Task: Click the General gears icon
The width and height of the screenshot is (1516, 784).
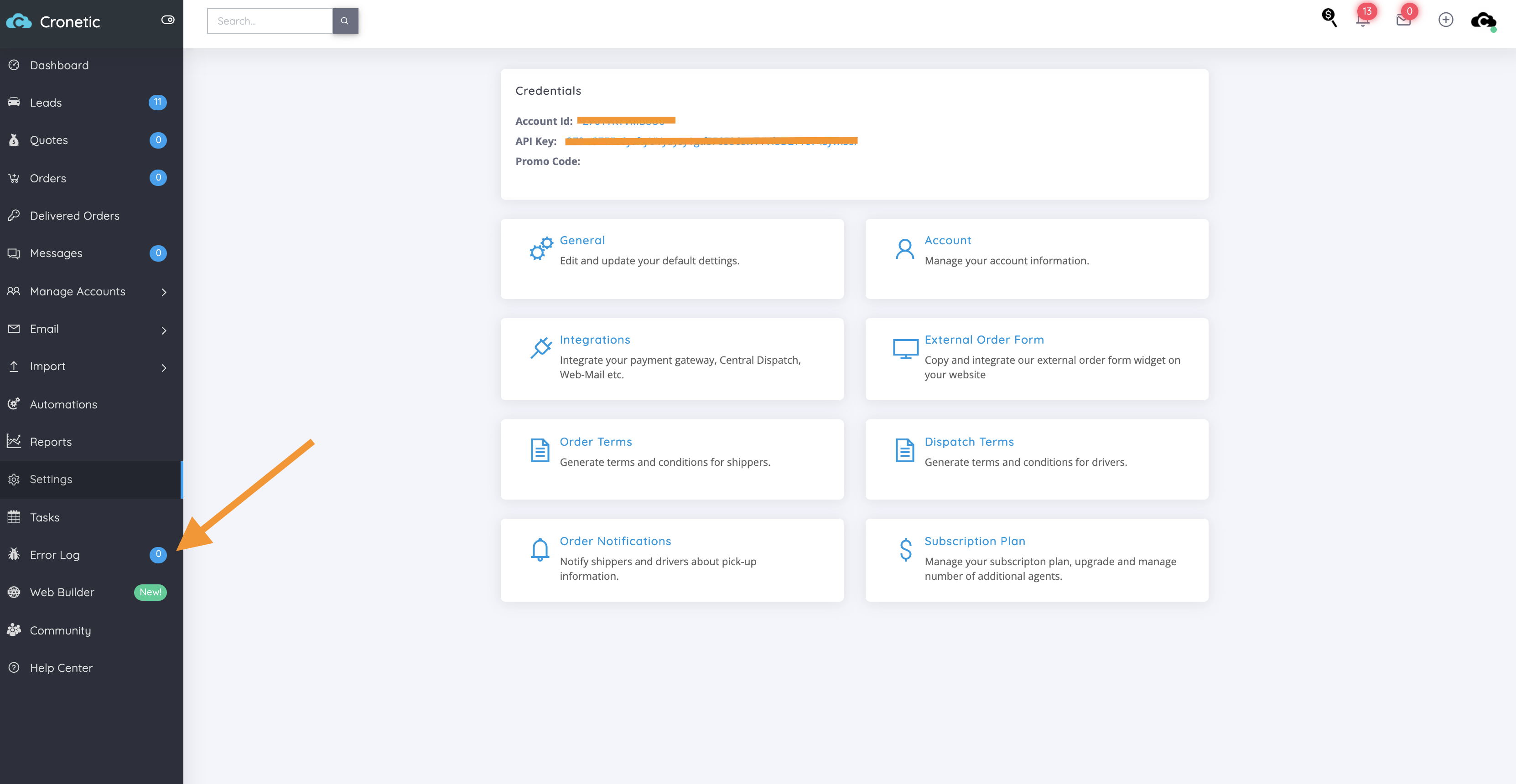Action: coord(540,249)
